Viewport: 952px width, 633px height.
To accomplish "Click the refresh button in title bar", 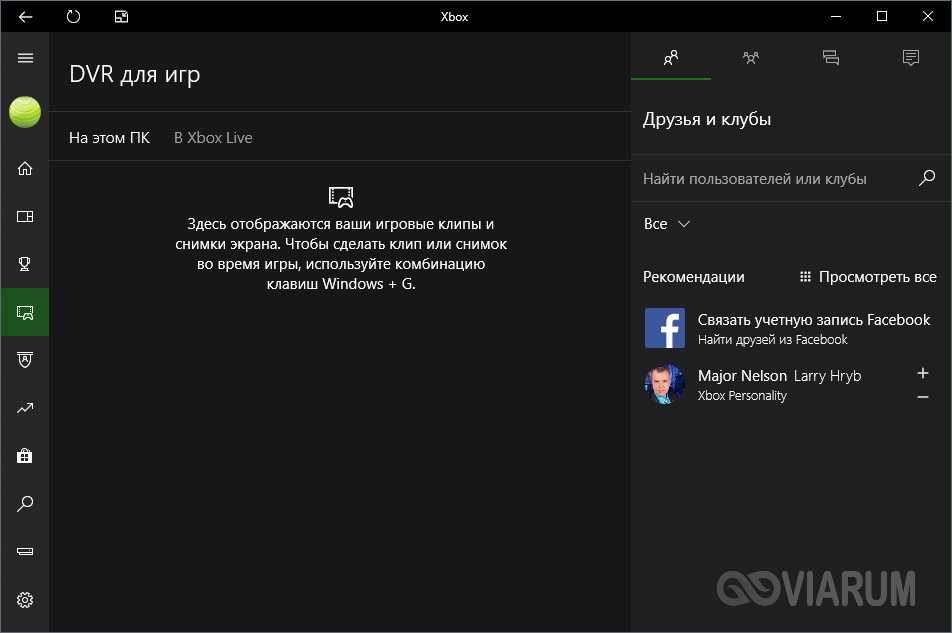I will [73, 17].
